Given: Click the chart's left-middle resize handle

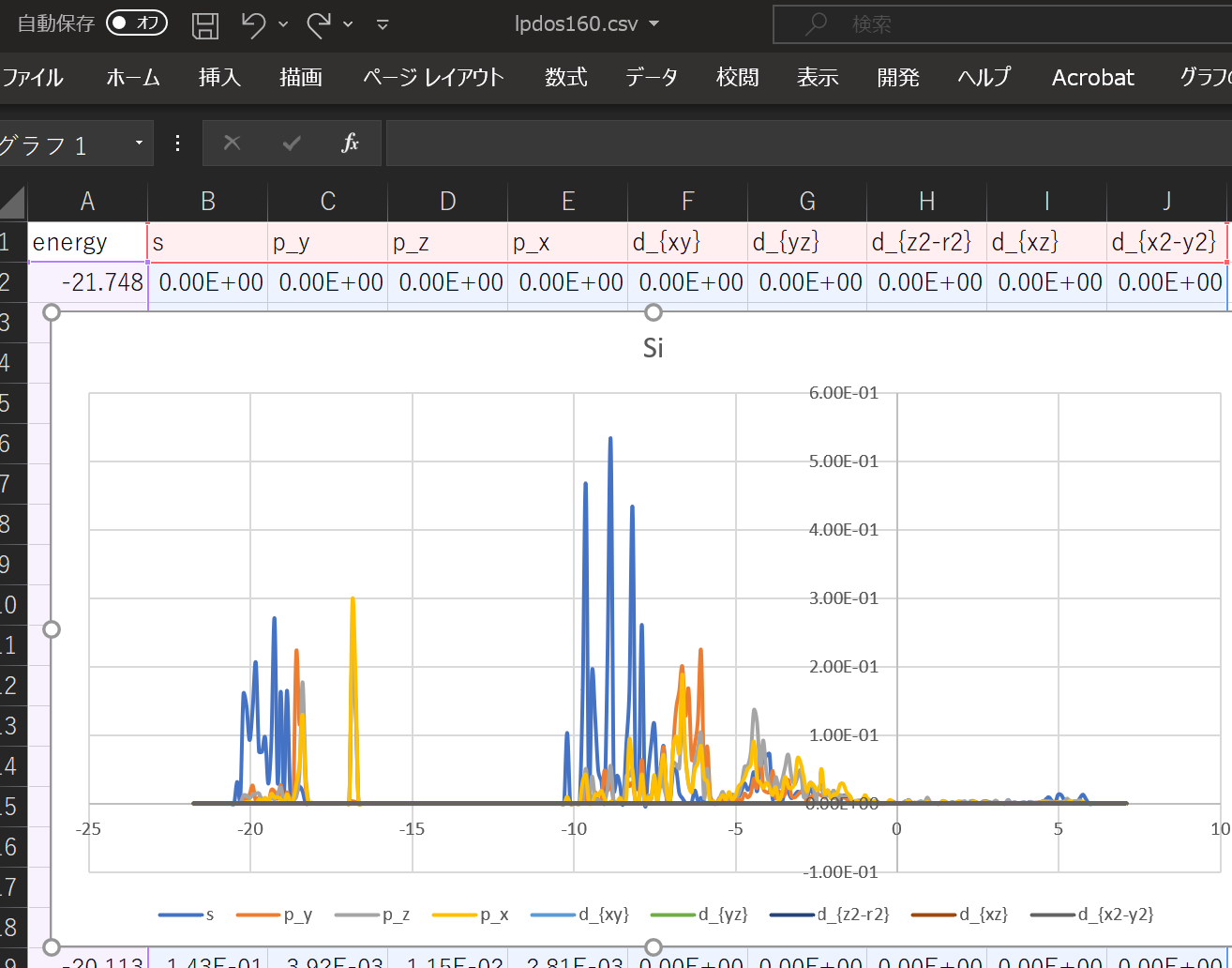Looking at the screenshot, I should 52,629.
